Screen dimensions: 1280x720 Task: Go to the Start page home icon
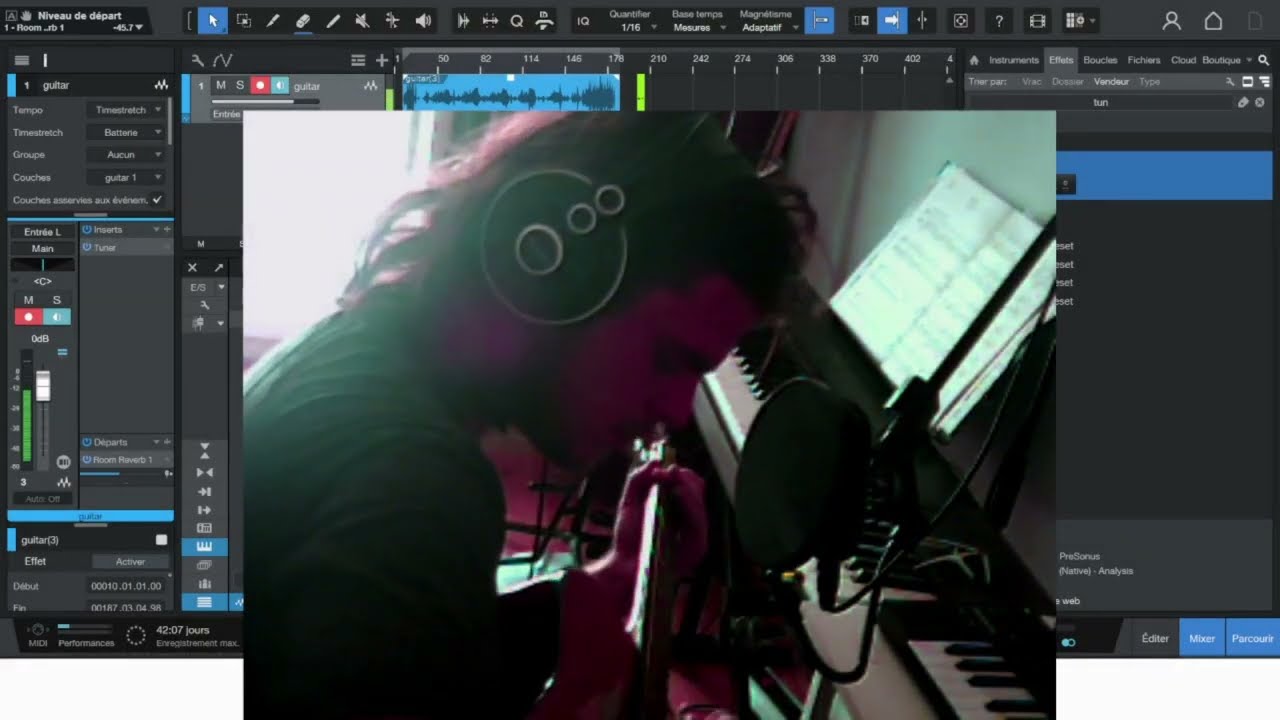coord(1213,21)
